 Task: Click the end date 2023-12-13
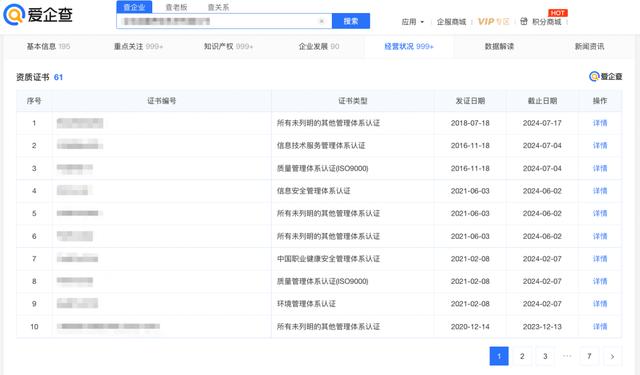tap(542, 326)
